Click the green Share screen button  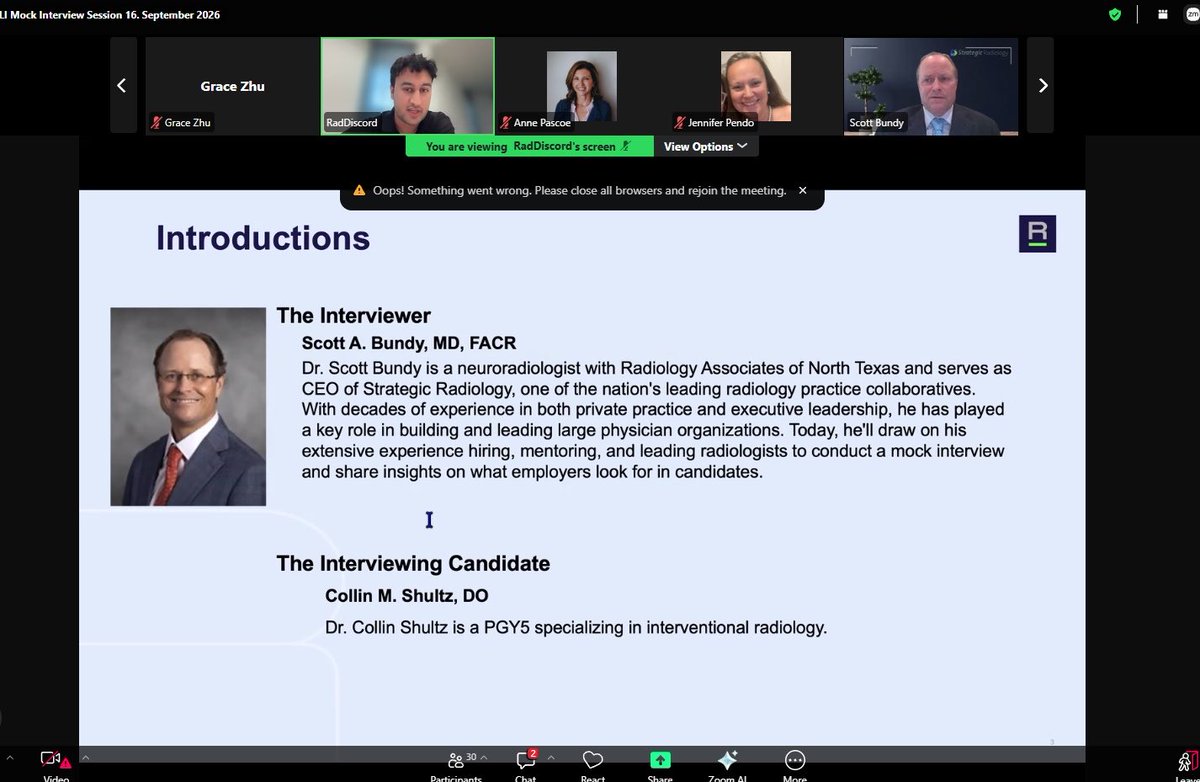[x=660, y=765]
